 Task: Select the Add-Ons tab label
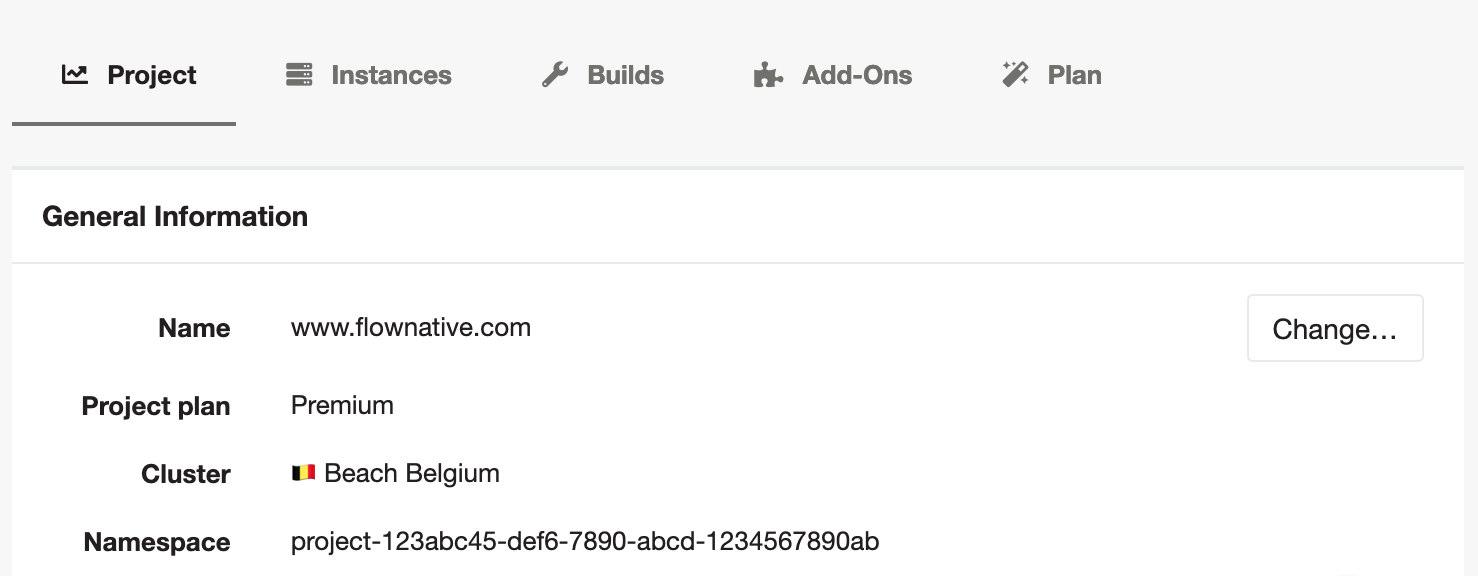coord(857,75)
